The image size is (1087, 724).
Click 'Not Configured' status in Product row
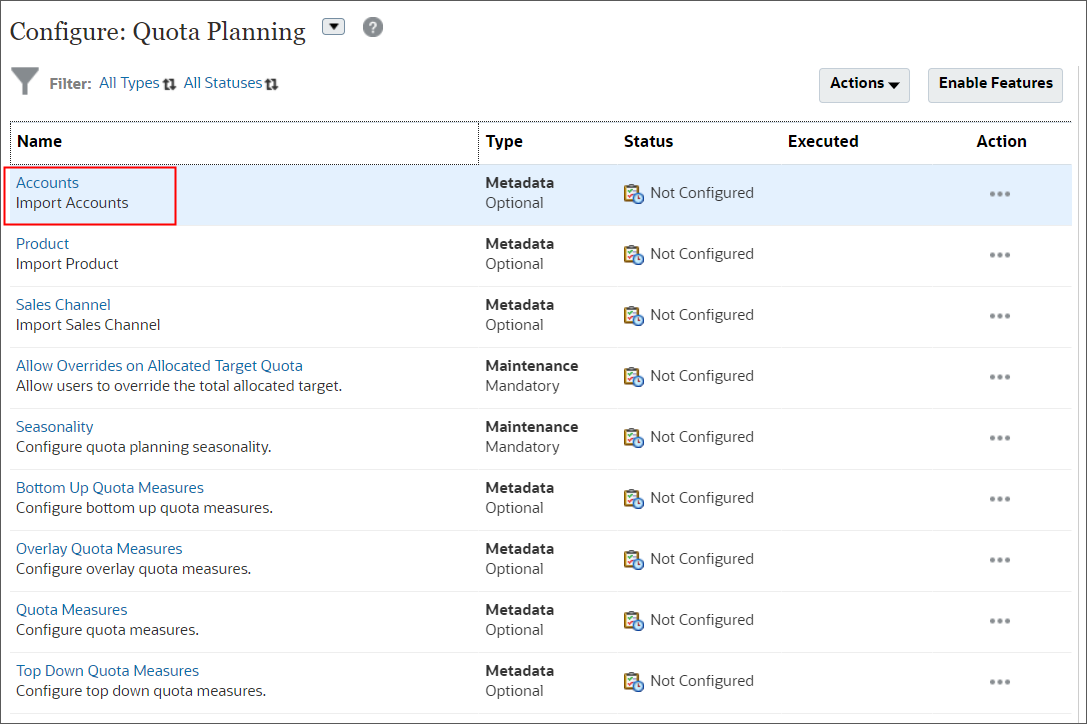click(702, 255)
